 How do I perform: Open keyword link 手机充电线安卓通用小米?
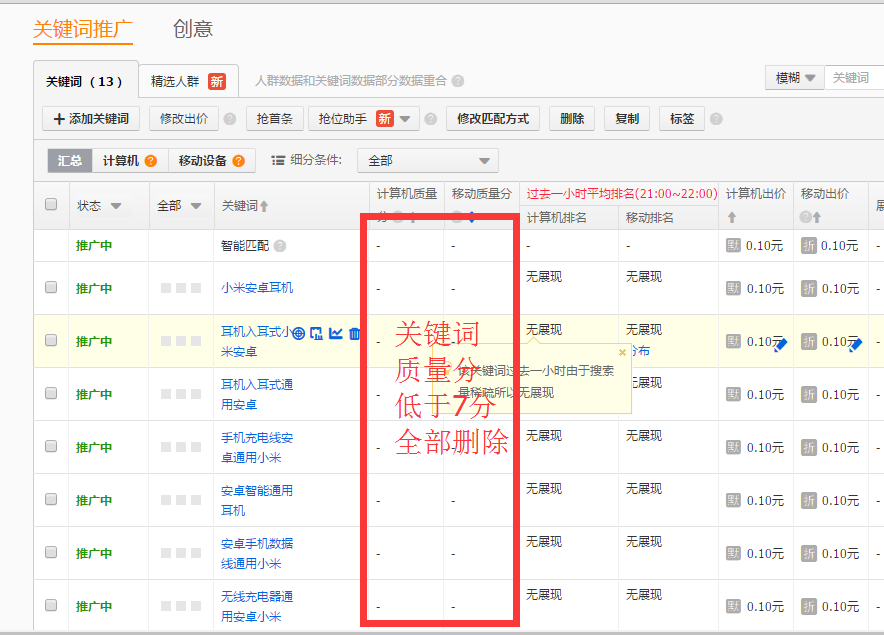click(x=257, y=447)
